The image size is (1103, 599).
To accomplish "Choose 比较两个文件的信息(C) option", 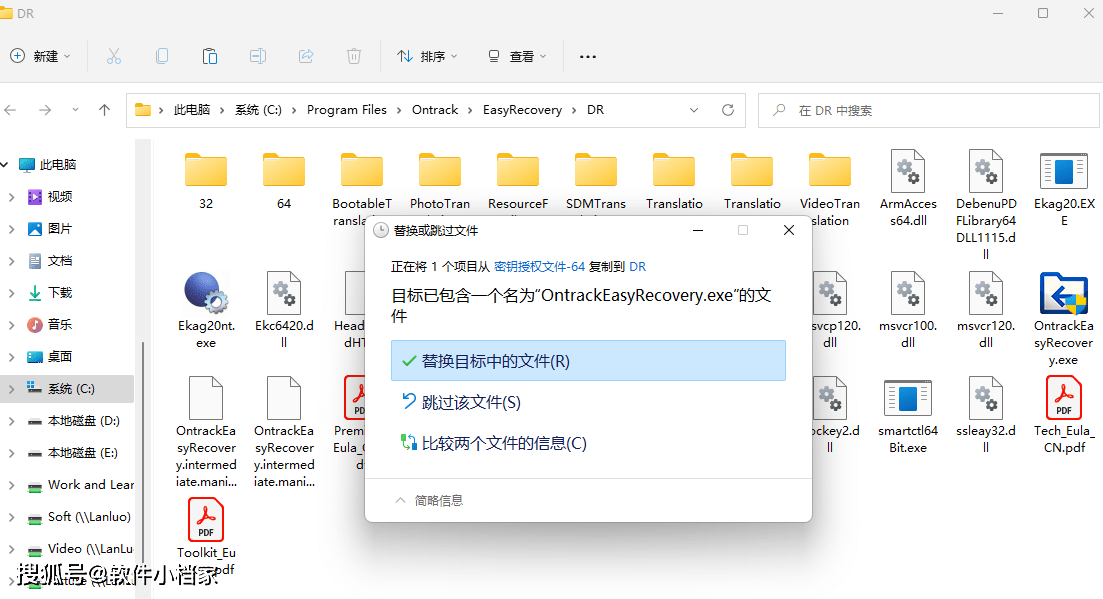I will [588, 443].
